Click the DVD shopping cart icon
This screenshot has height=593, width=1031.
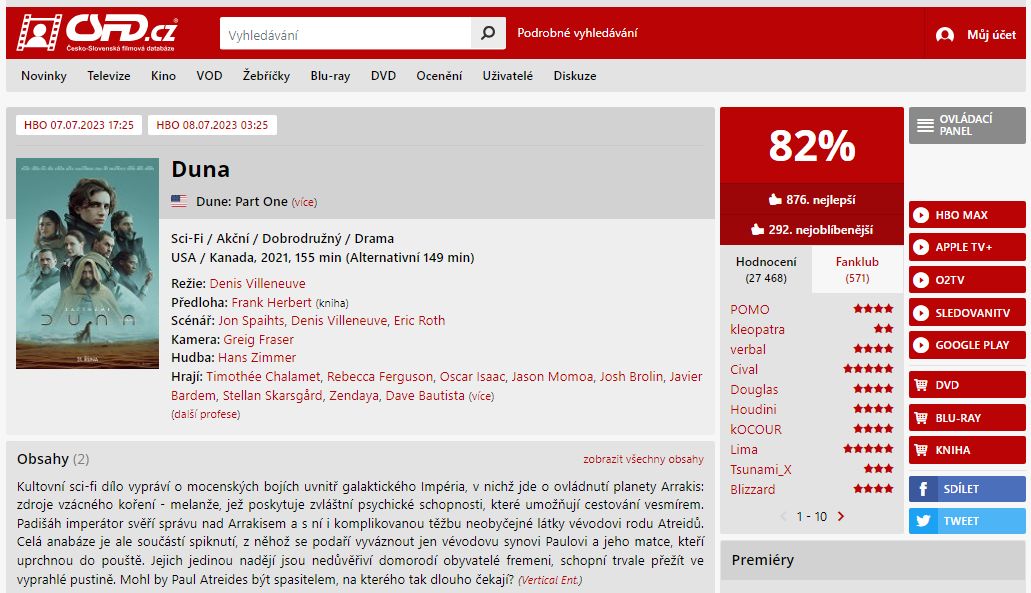coord(921,385)
